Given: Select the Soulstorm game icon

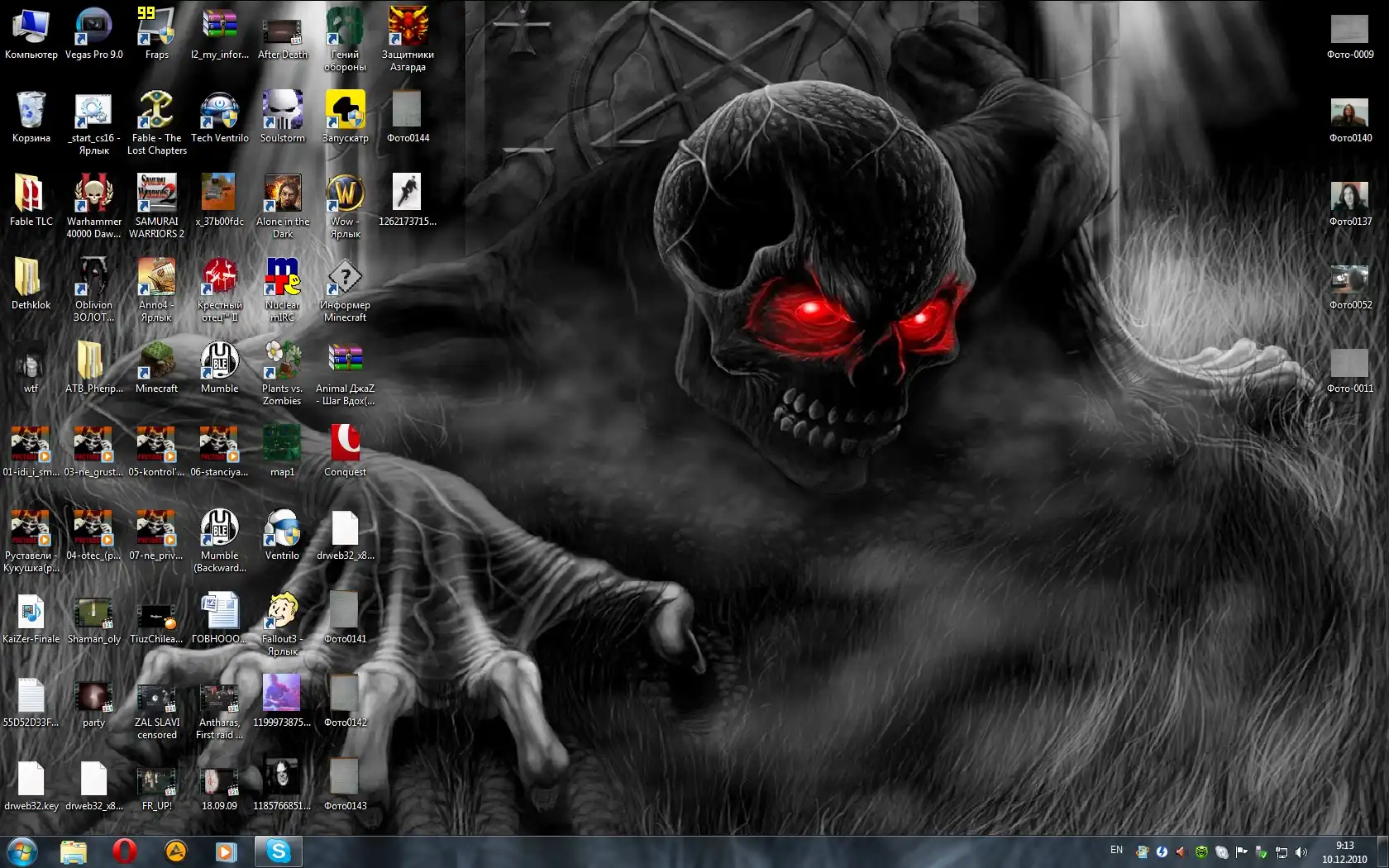Looking at the screenshot, I should click(x=282, y=112).
